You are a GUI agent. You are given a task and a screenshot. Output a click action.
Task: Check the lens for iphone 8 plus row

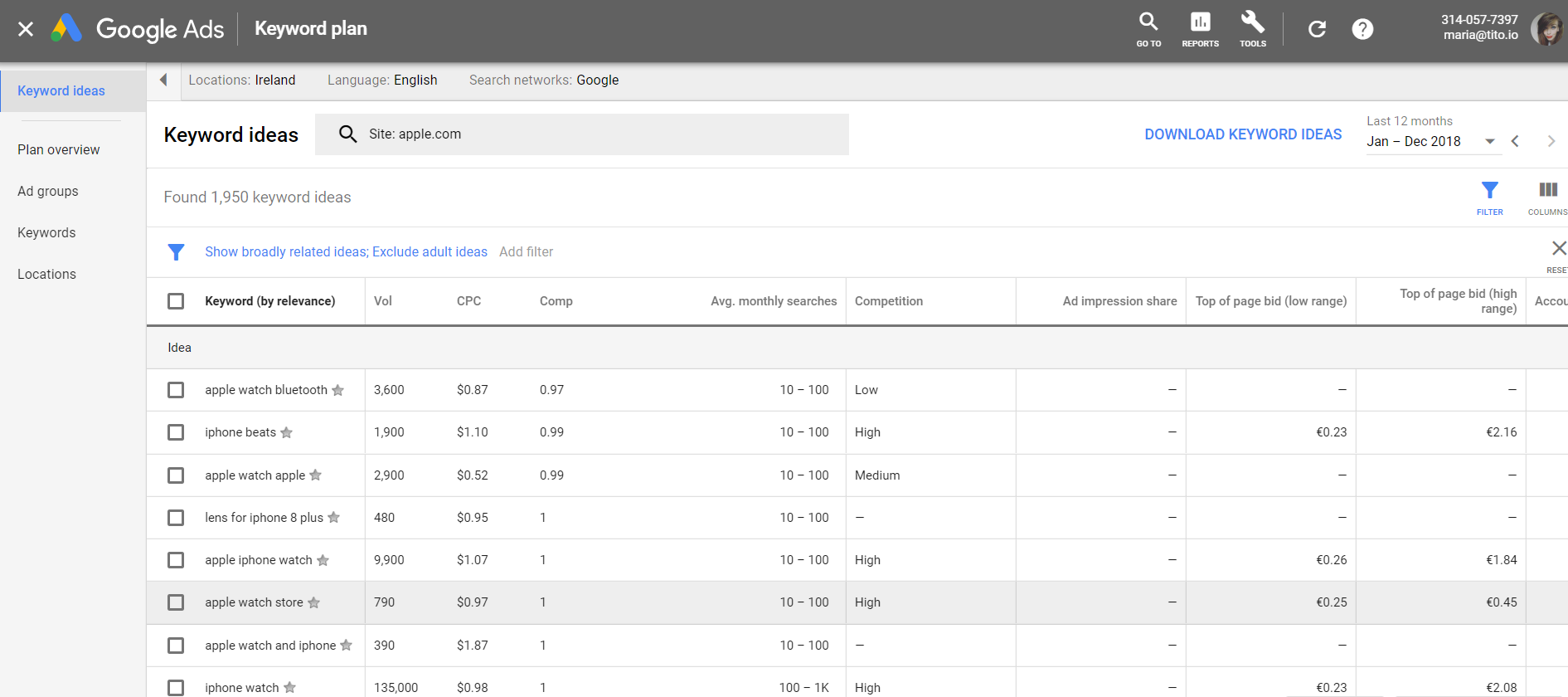coord(176,518)
